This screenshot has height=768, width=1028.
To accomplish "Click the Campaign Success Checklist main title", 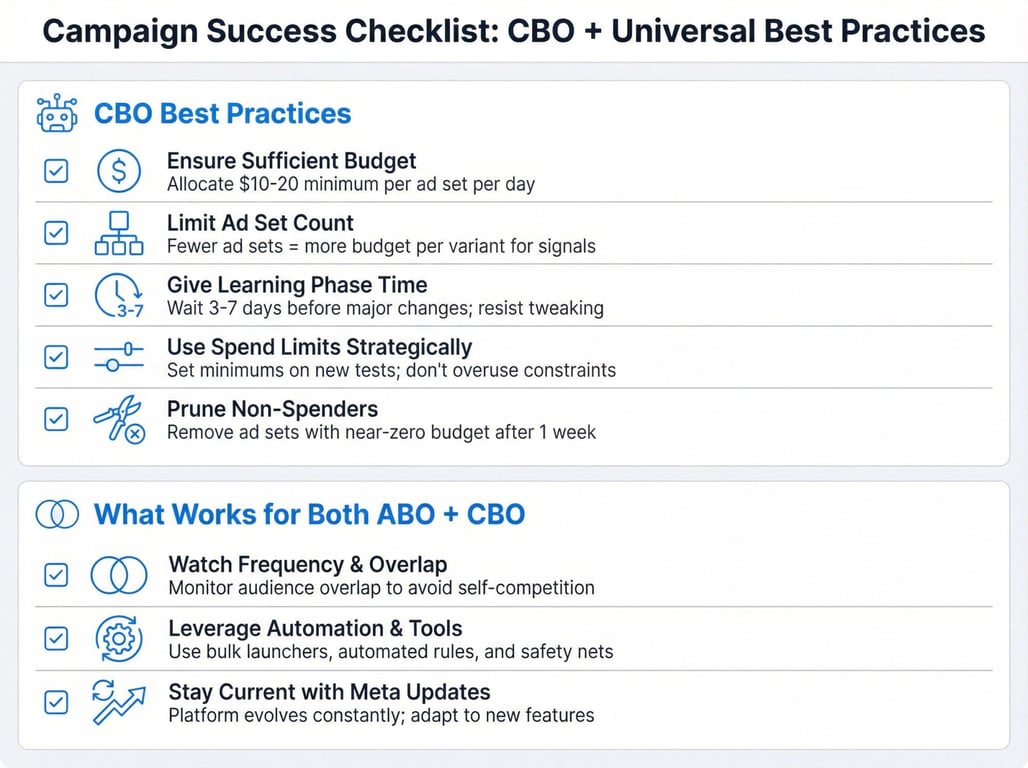I will pos(514,31).
